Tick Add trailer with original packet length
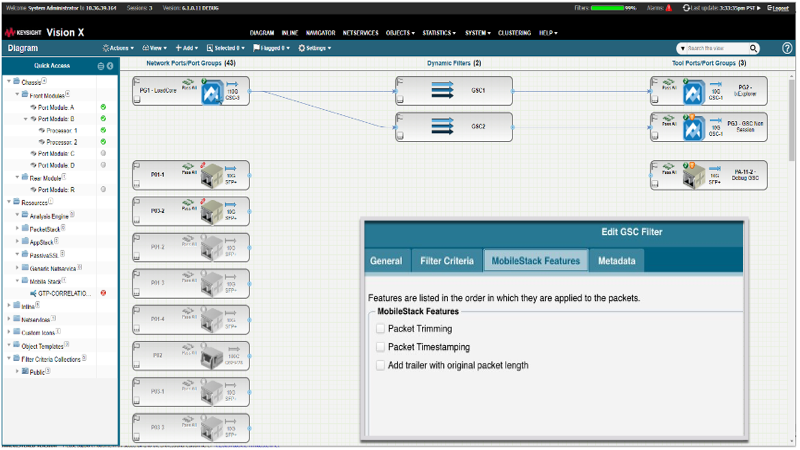Screen dimensions: 800x450 pos(380,365)
